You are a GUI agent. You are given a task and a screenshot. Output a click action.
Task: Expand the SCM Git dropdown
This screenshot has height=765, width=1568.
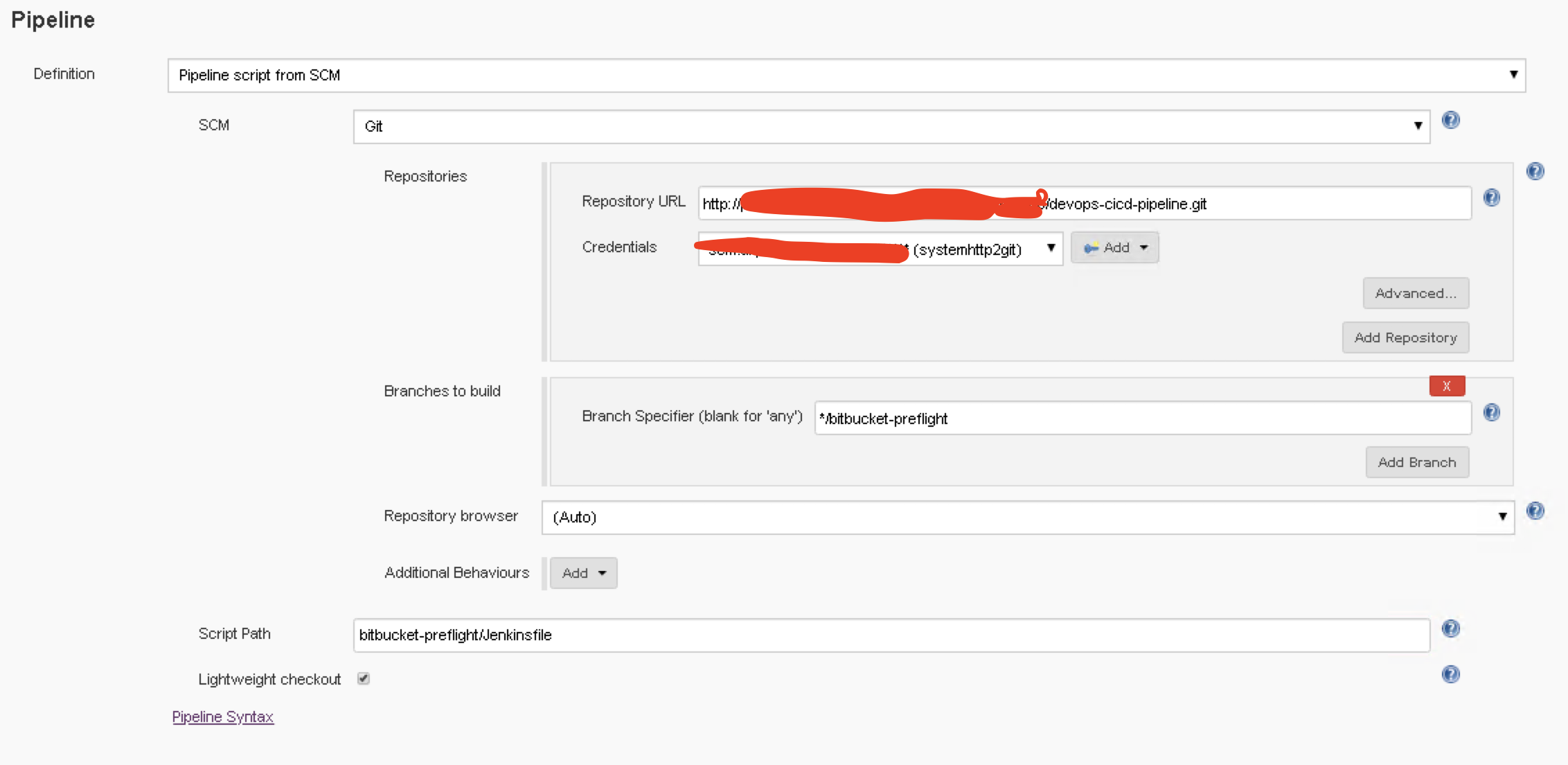[x=891, y=127]
